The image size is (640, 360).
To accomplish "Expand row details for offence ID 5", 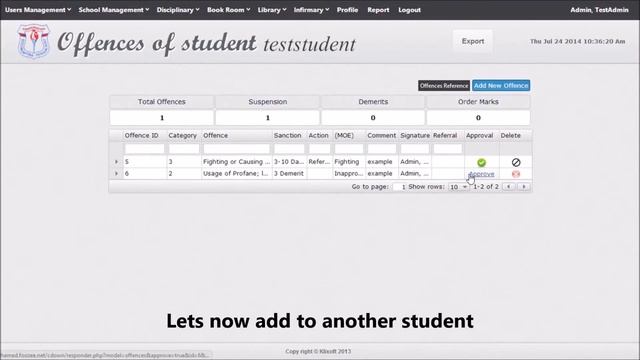I will [x=116, y=162].
